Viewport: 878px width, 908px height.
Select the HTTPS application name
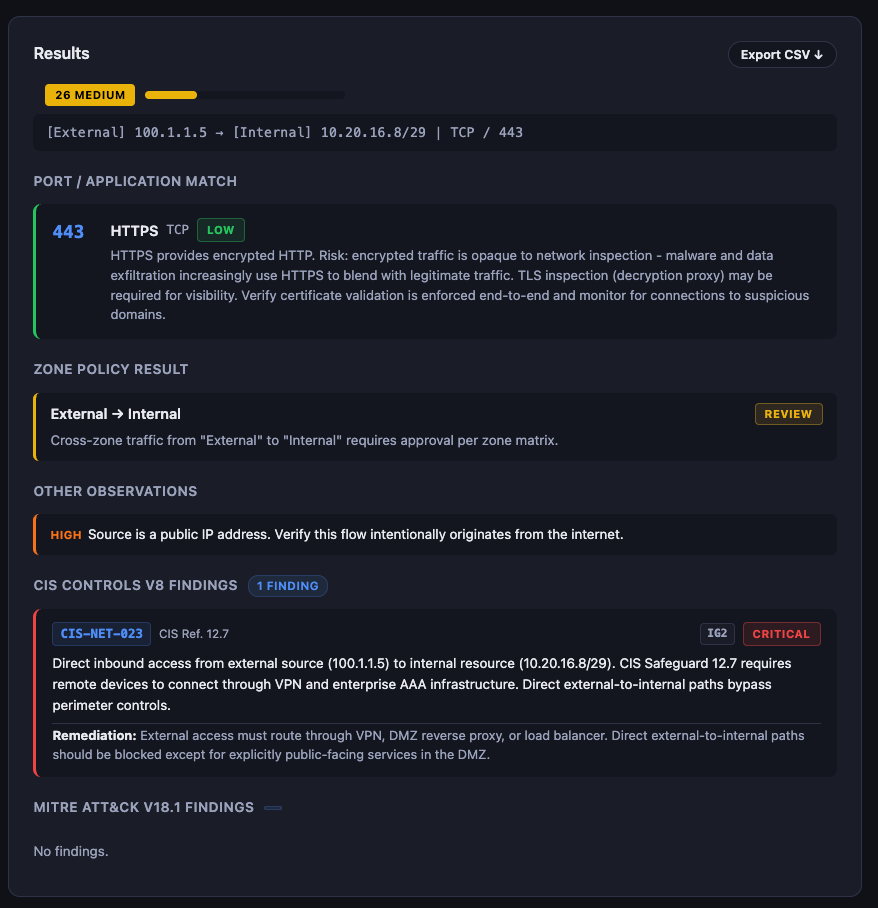tap(134, 230)
